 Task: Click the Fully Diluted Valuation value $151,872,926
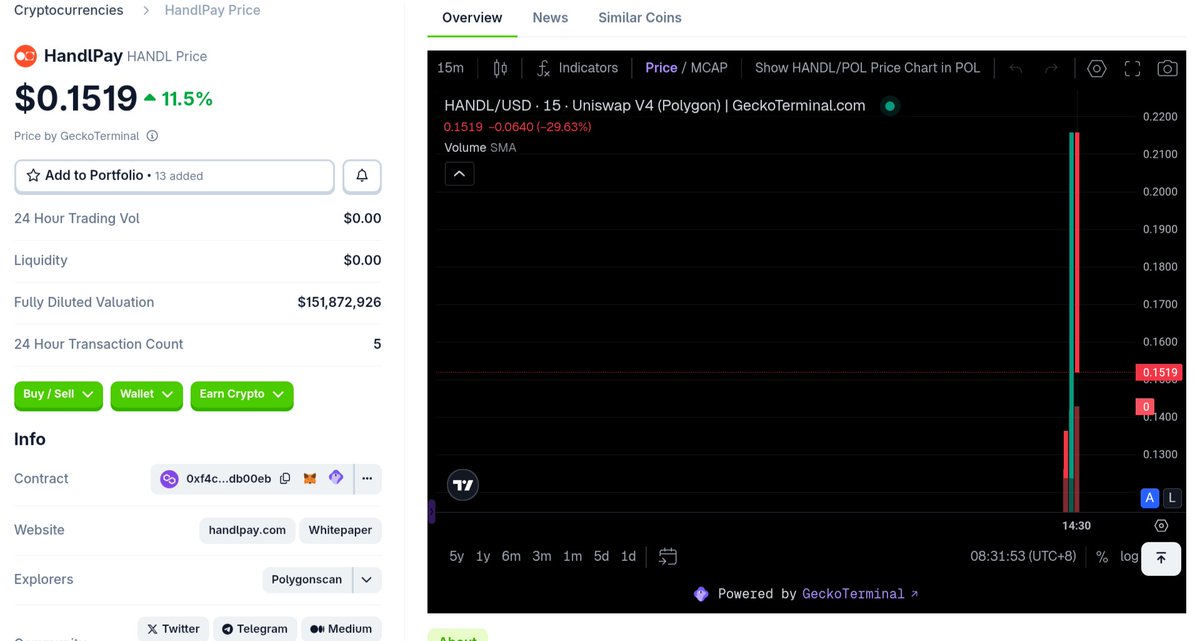coord(339,302)
